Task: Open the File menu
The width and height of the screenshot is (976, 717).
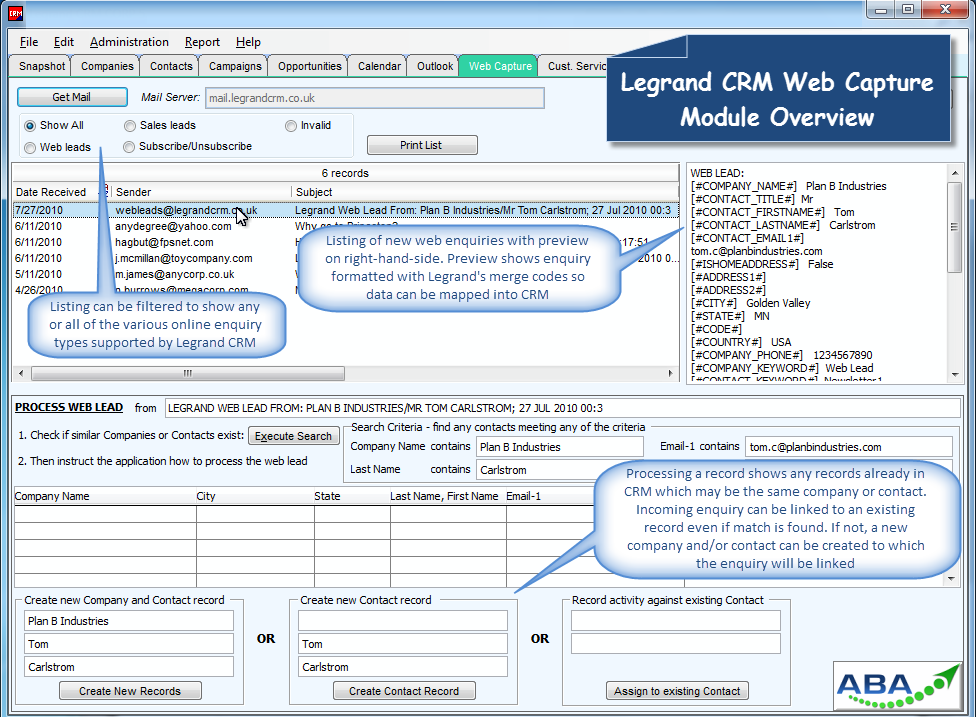Action: click(x=29, y=42)
